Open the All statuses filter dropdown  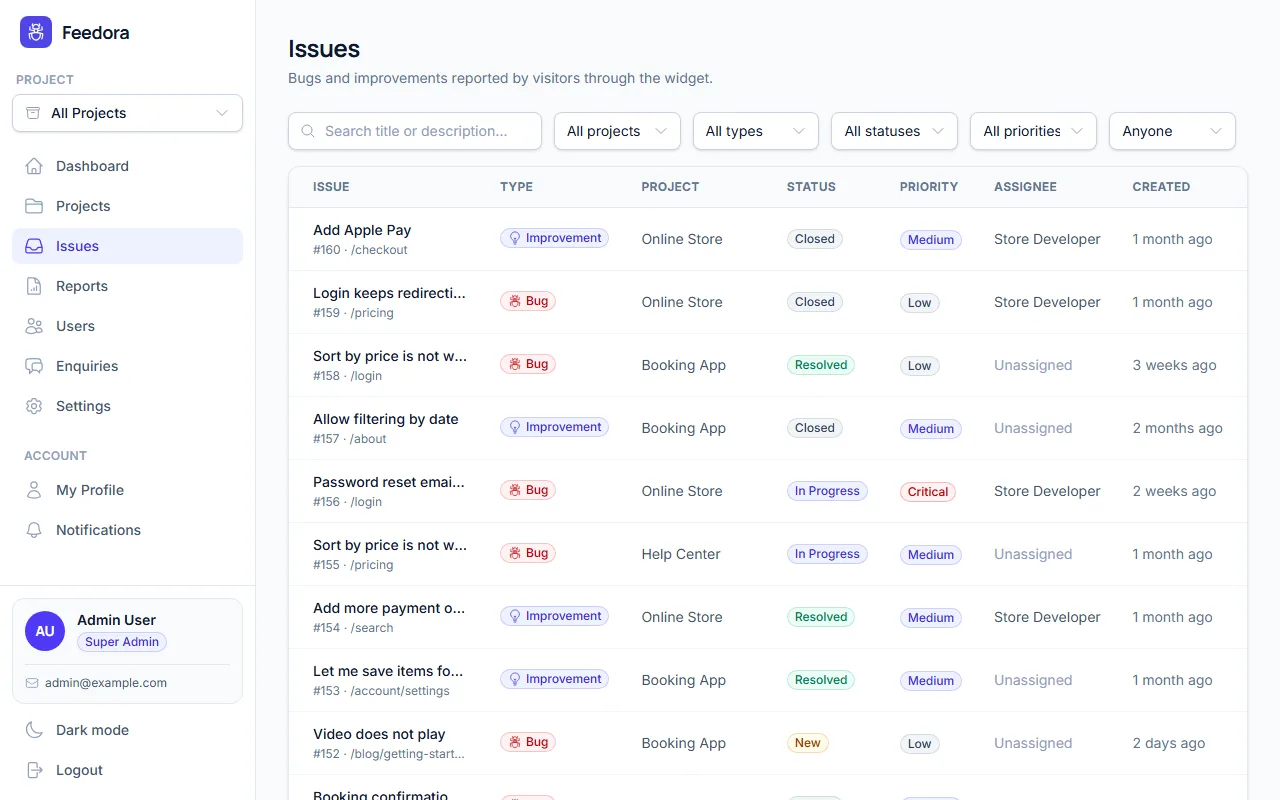click(894, 131)
